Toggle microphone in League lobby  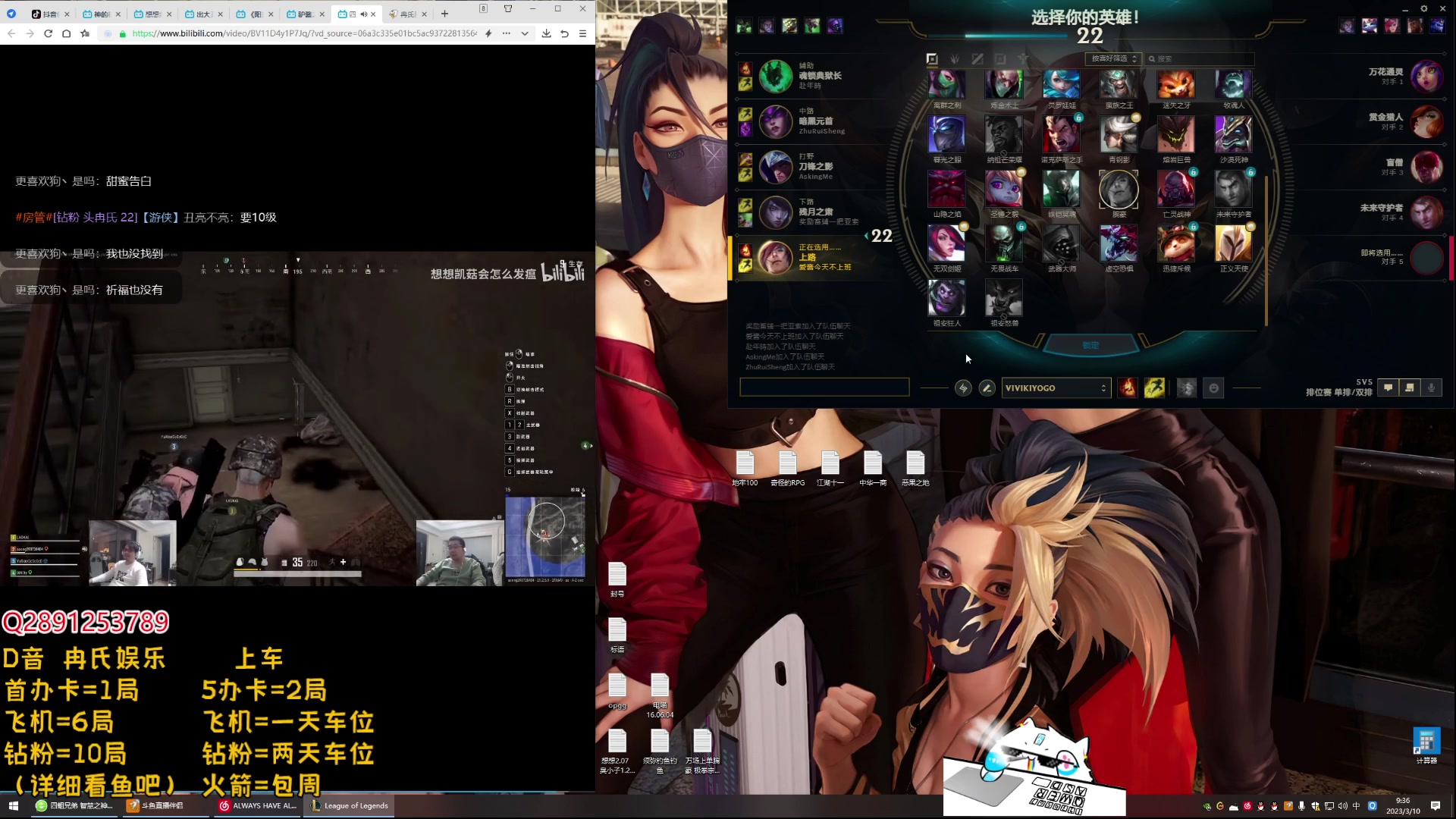[x=1431, y=388]
